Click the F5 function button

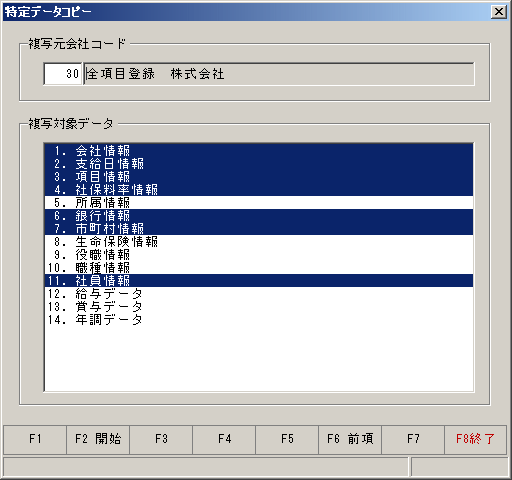pos(287,439)
